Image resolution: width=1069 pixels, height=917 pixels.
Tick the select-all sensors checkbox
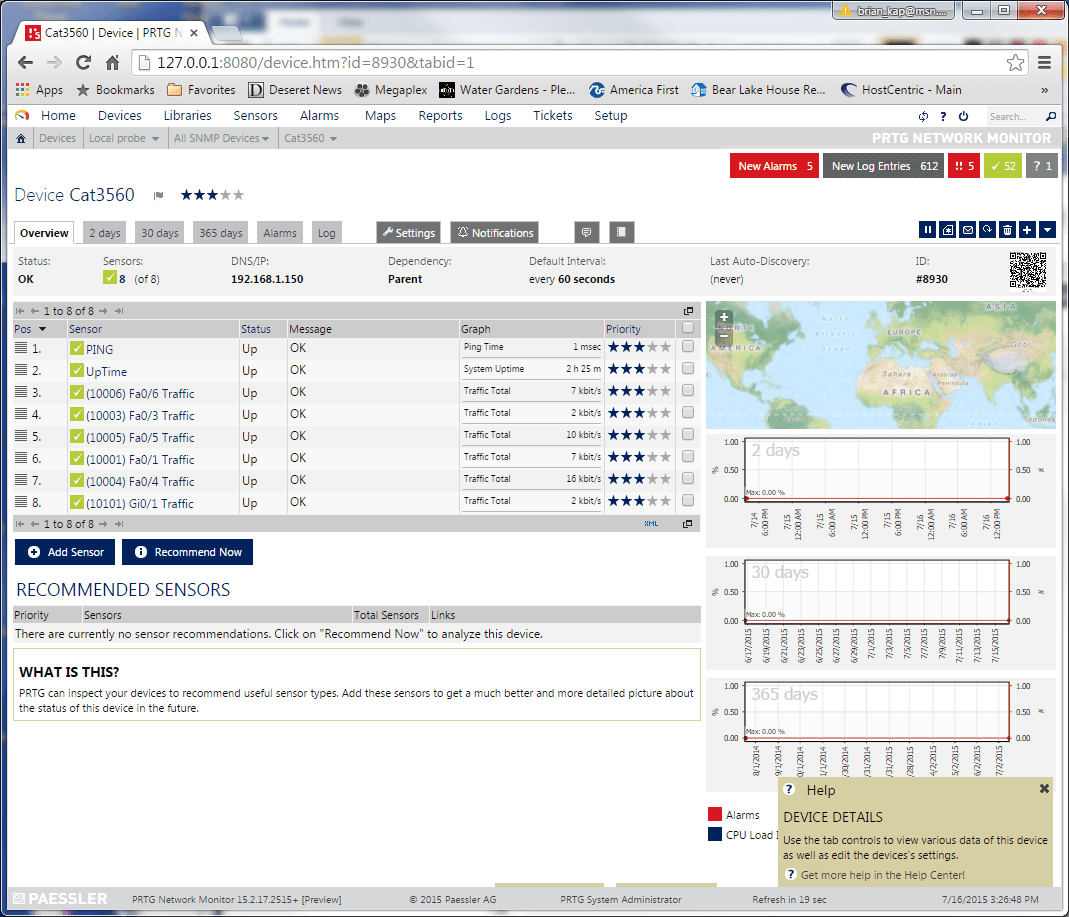(688, 328)
